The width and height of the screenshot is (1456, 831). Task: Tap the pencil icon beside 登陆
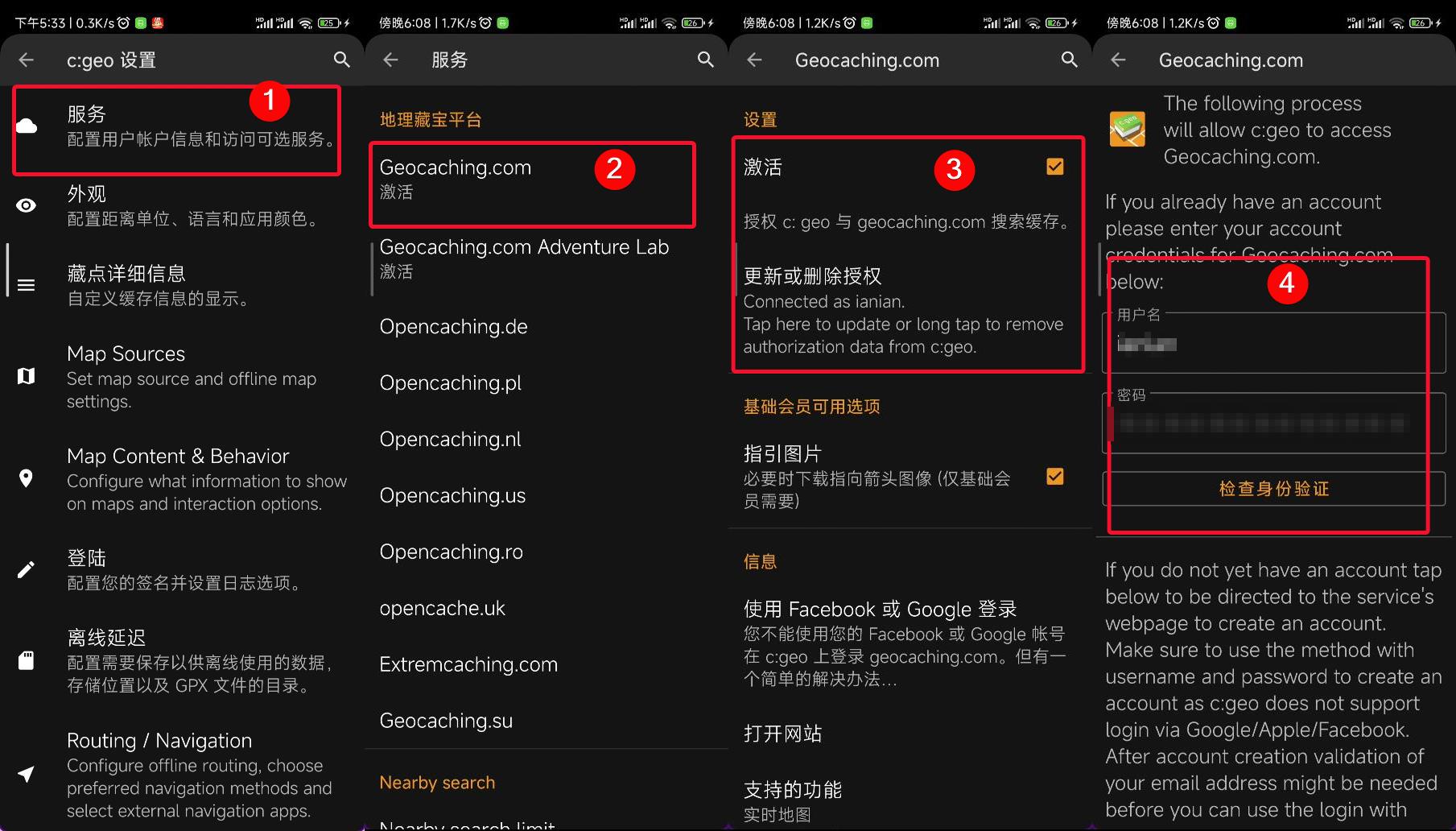pos(27,569)
